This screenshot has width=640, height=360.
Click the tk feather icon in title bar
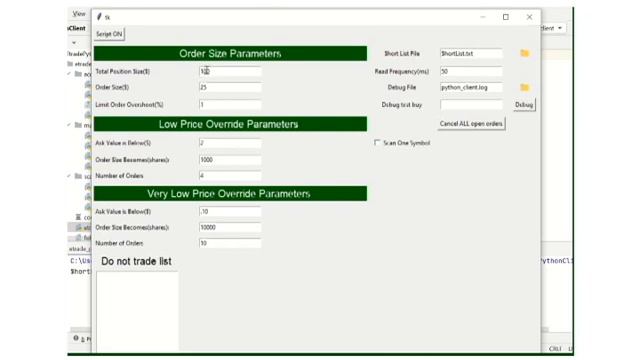99,17
